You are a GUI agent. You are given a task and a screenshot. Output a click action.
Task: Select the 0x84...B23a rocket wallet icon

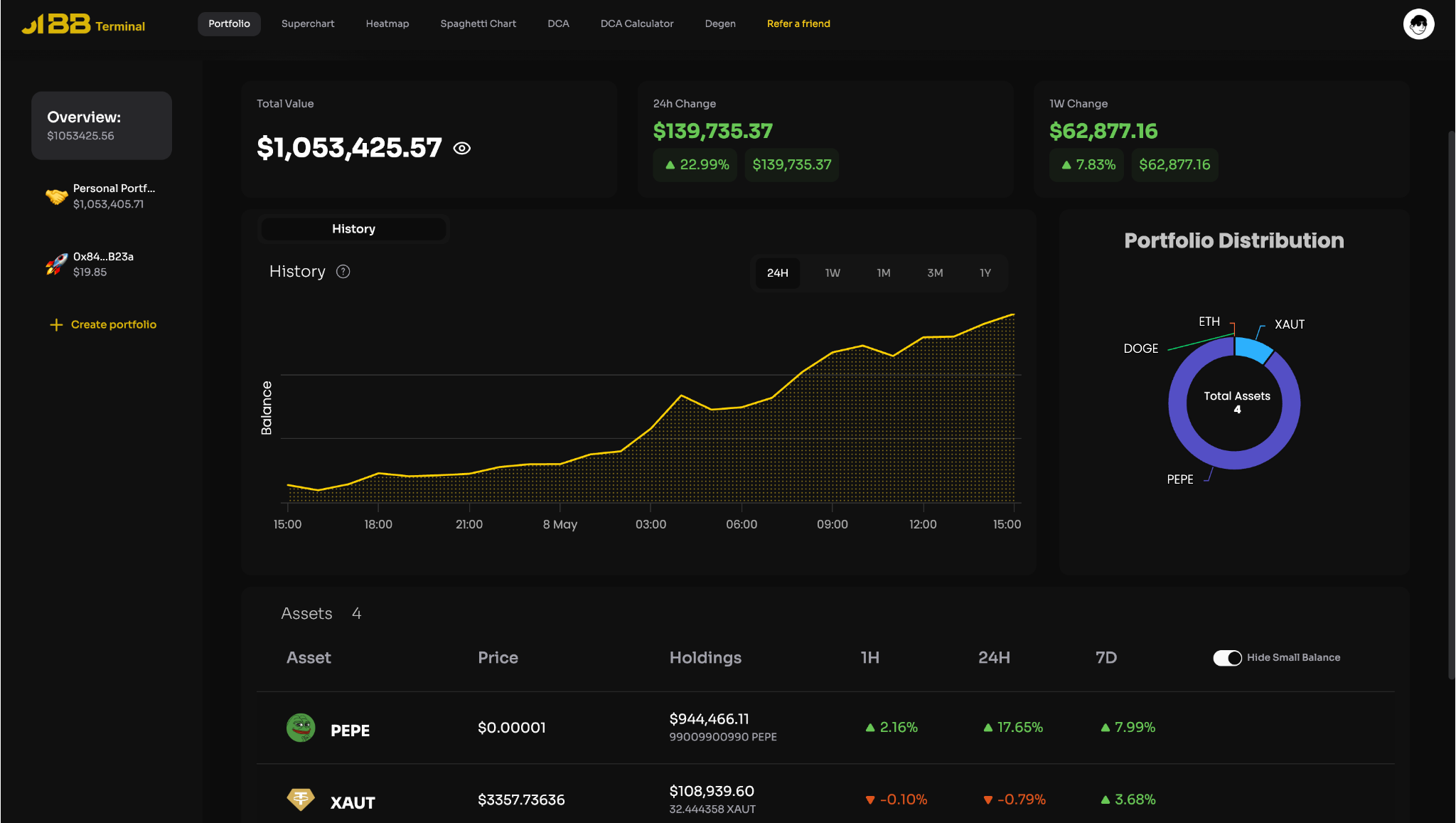56,264
